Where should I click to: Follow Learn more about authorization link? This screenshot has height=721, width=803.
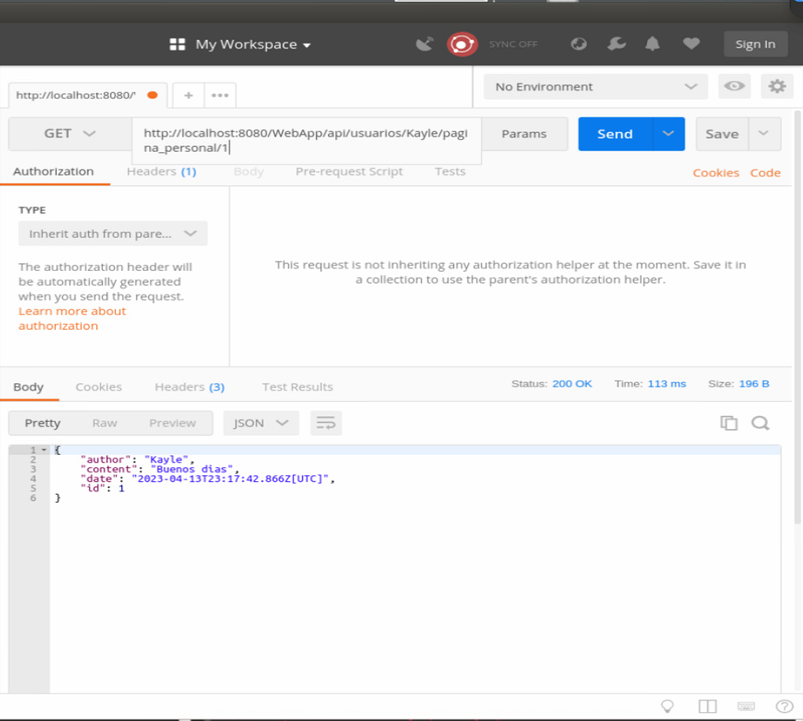pyautogui.click(x=72, y=319)
